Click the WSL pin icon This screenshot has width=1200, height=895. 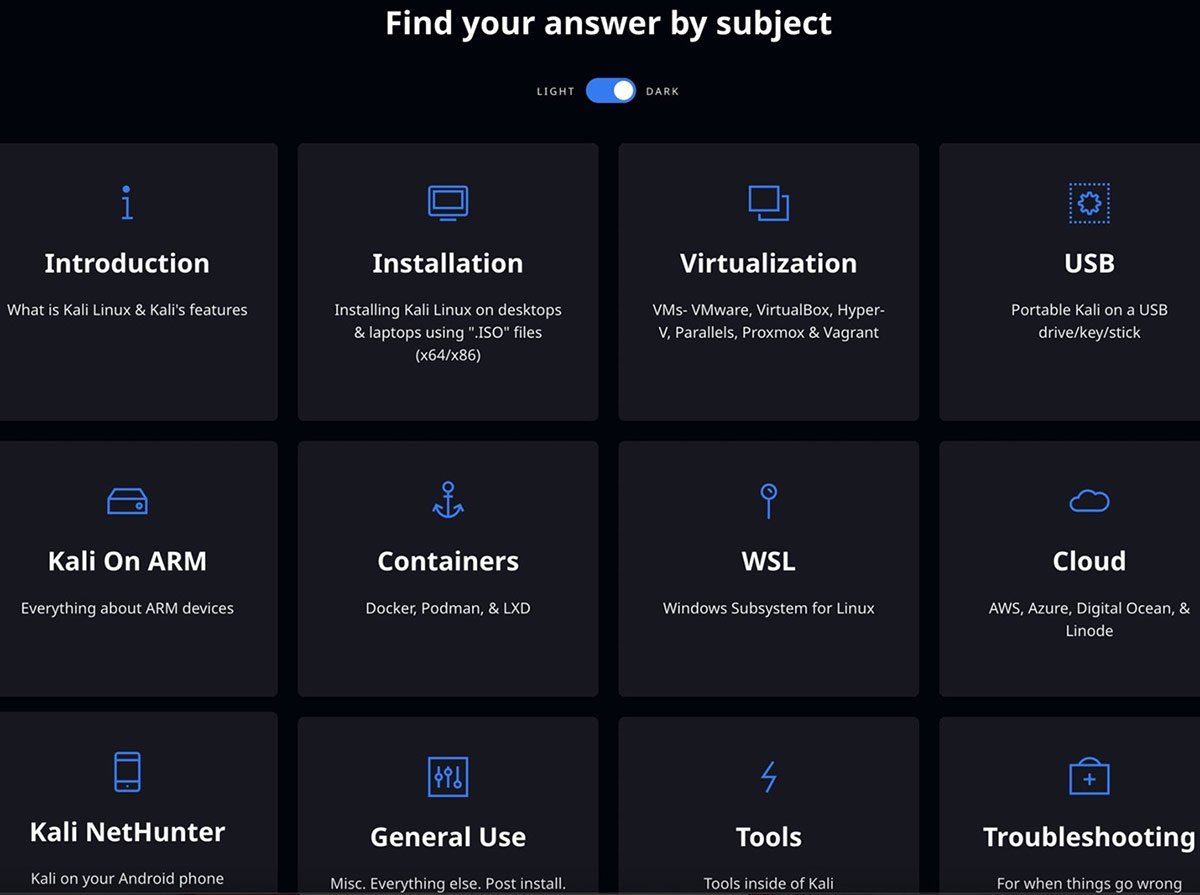point(768,500)
